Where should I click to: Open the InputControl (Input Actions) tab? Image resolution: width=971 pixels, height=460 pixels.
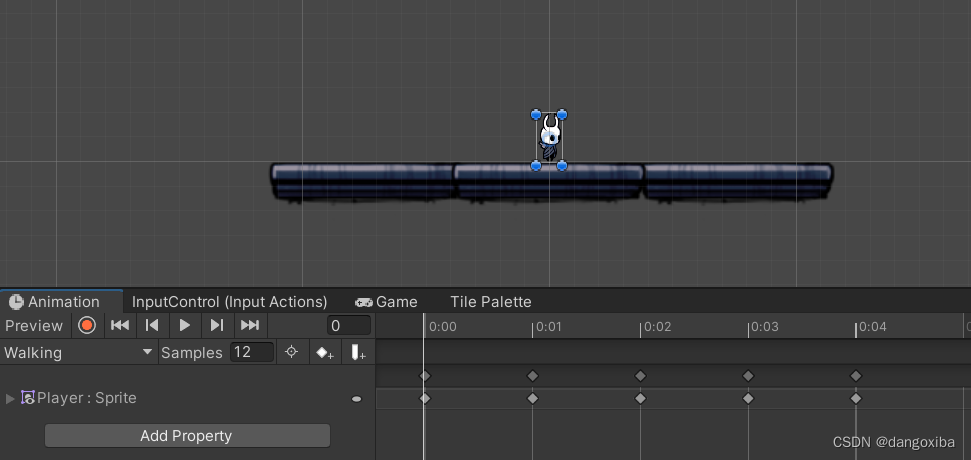click(x=229, y=302)
